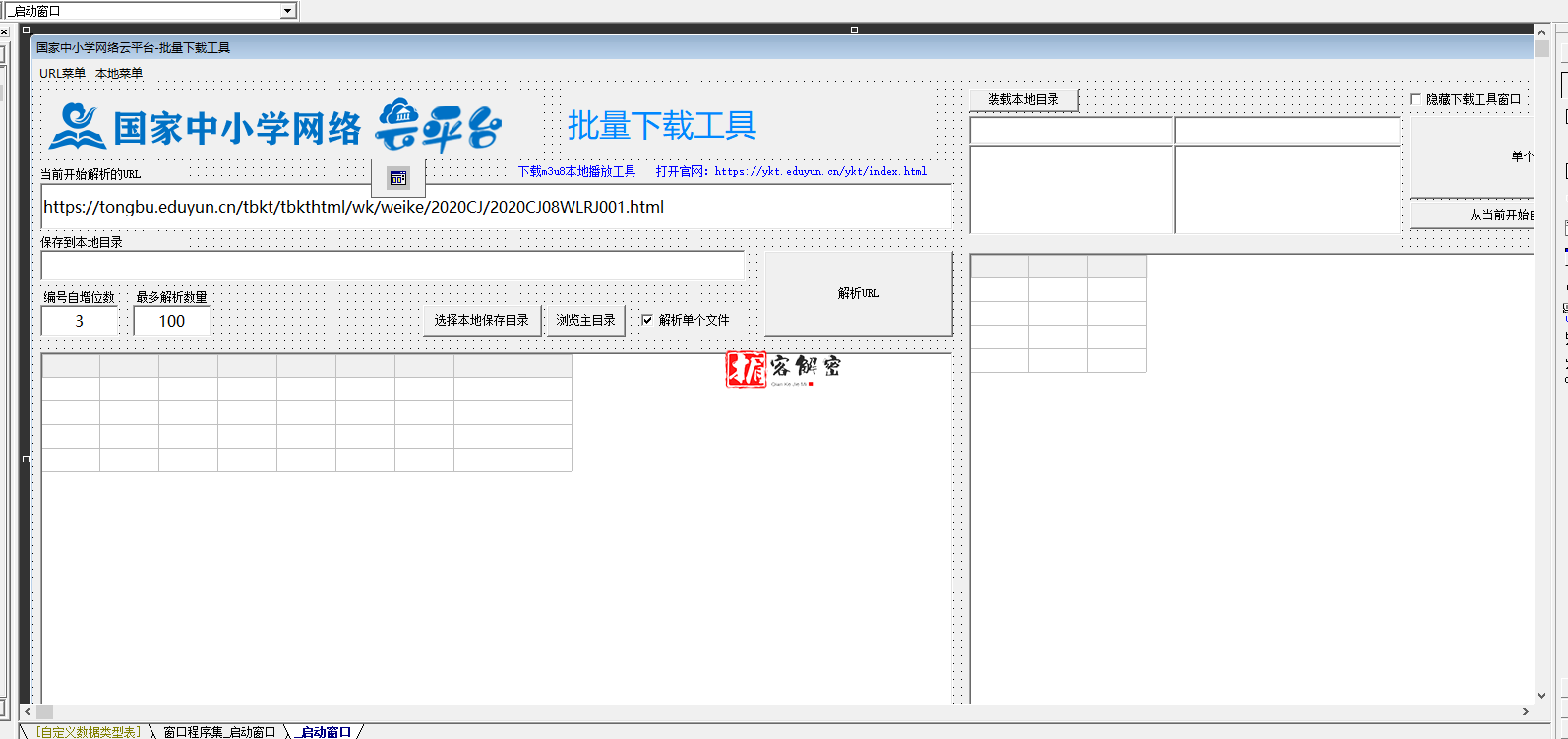Click the upper-left edit box under 装载本地目录
Viewport: 1568px width, 739px height.
(x=1071, y=131)
